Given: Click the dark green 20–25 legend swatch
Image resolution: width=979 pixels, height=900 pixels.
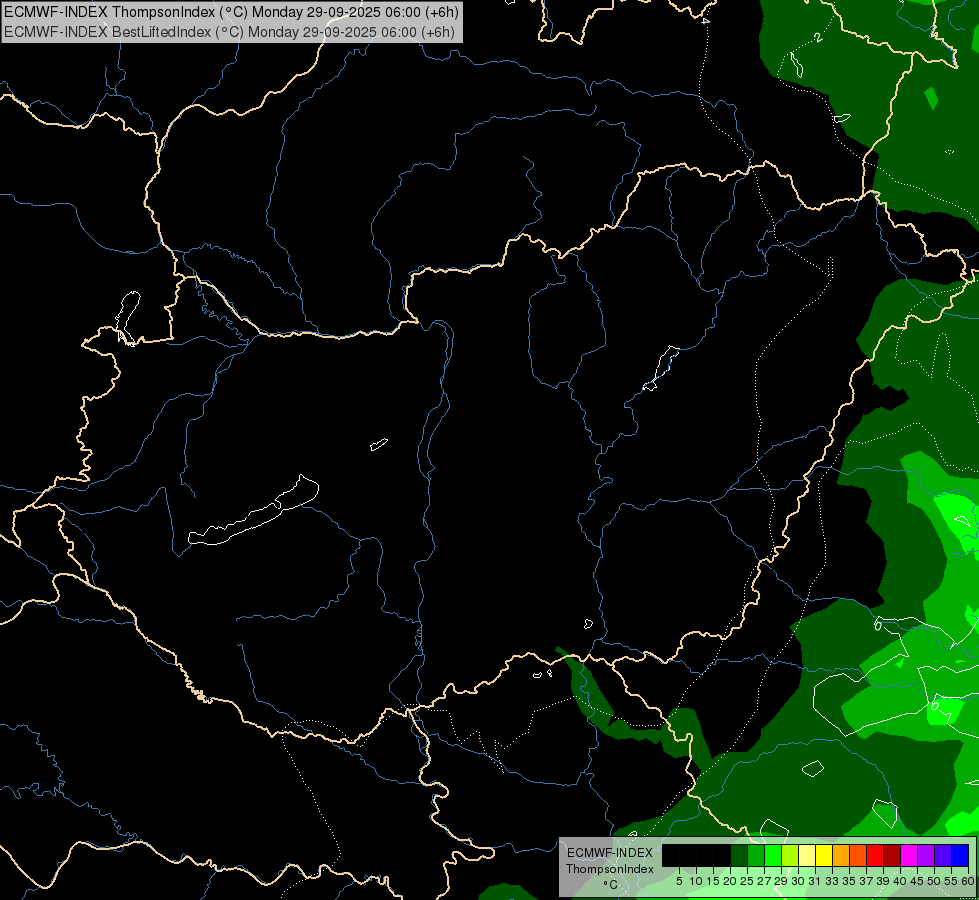Looking at the screenshot, I should (x=739, y=855).
